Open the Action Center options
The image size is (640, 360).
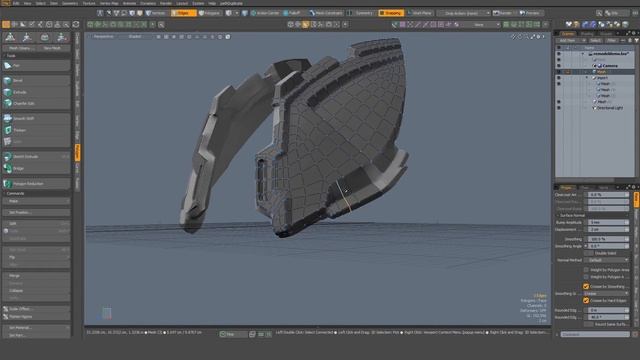pos(265,13)
